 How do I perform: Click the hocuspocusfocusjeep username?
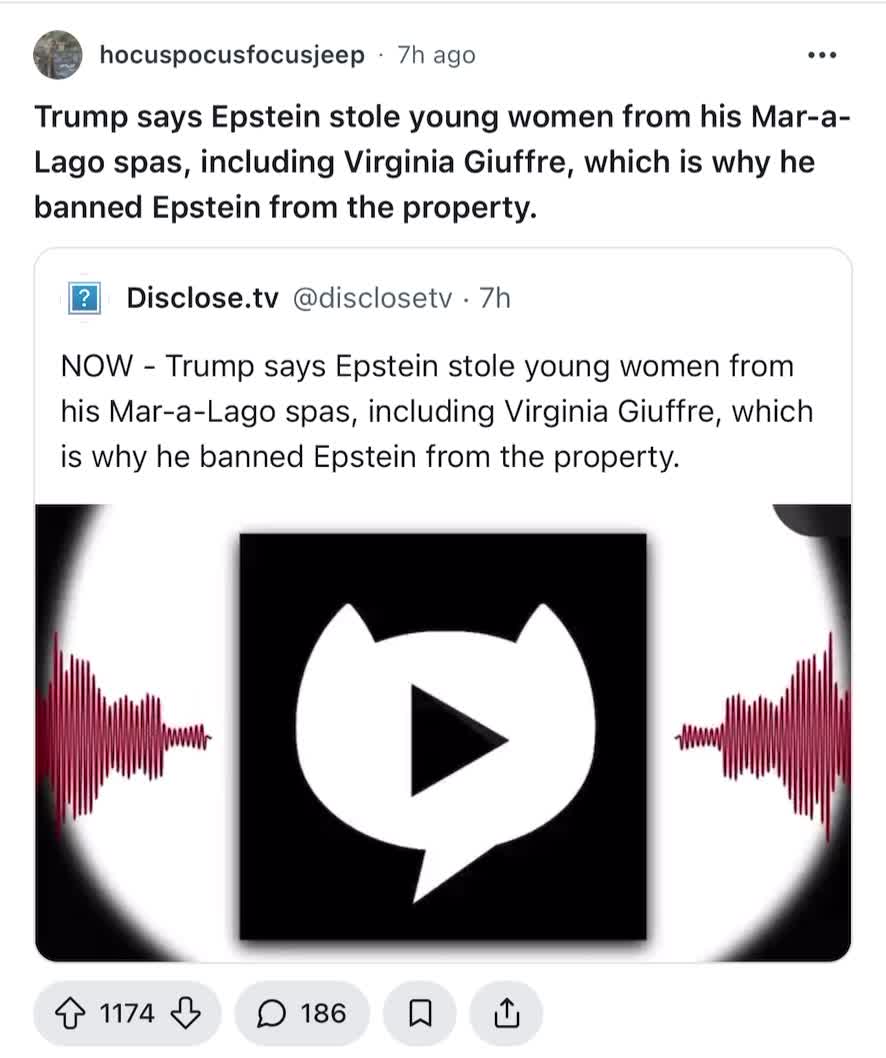(232, 55)
